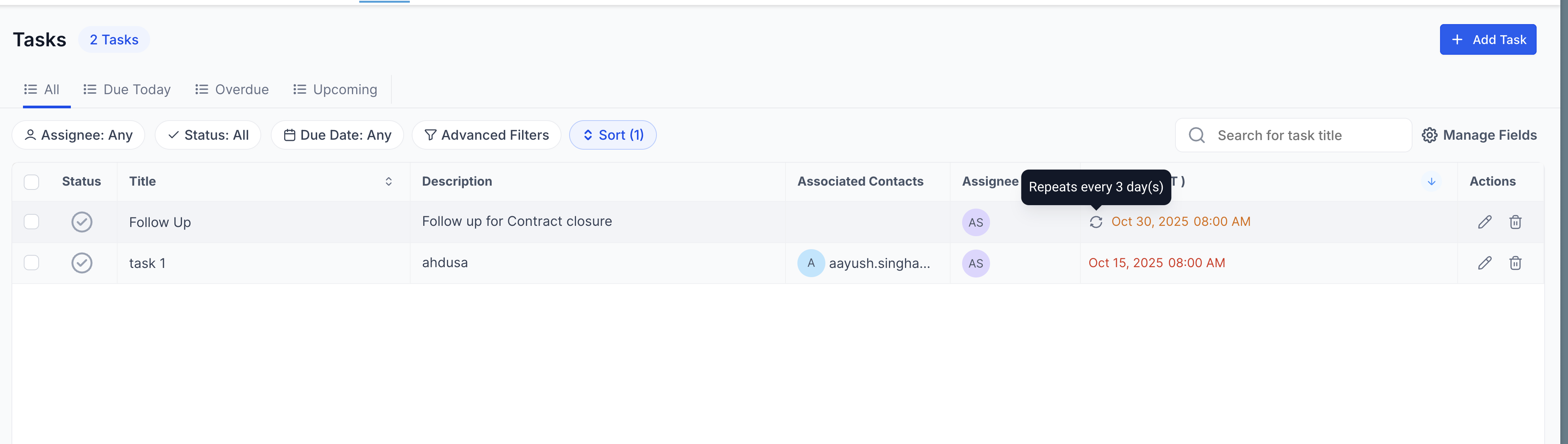Viewport: 1568px width, 444px height.
Task: Switch to the Due Today tab
Action: (127, 90)
